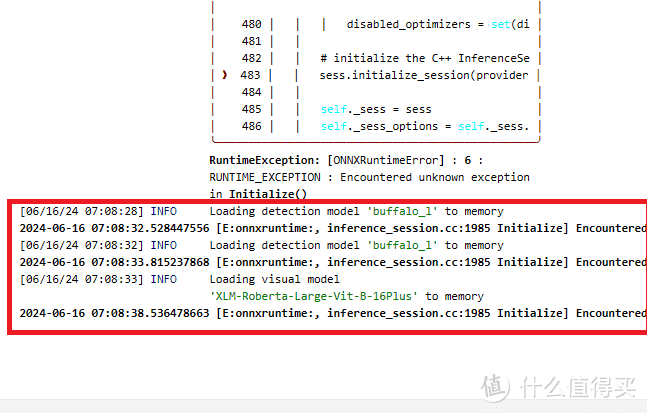Viewport: 647px width, 413px height.
Task: Click the 'Loading visual model' message
Action: tap(274, 279)
